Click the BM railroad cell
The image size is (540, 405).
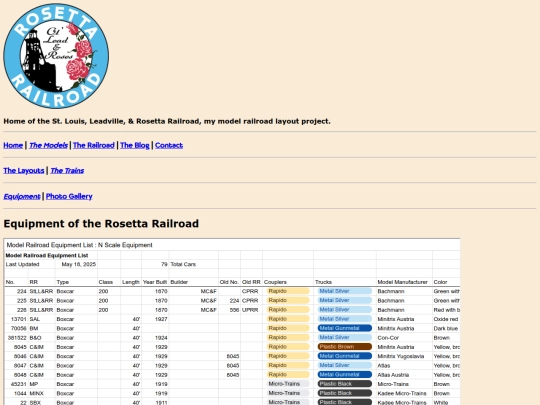click(41, 329)
